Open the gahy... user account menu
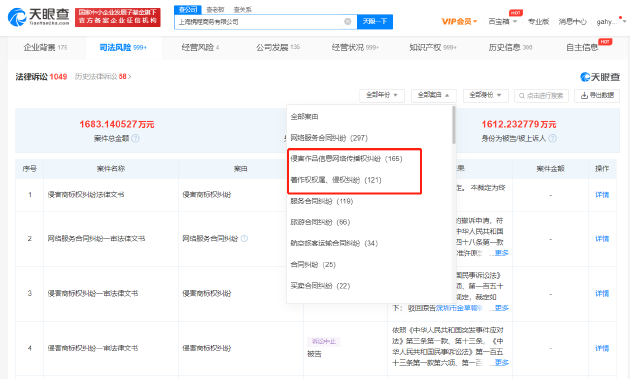630x379 pixels. click(x=611, y=22)
